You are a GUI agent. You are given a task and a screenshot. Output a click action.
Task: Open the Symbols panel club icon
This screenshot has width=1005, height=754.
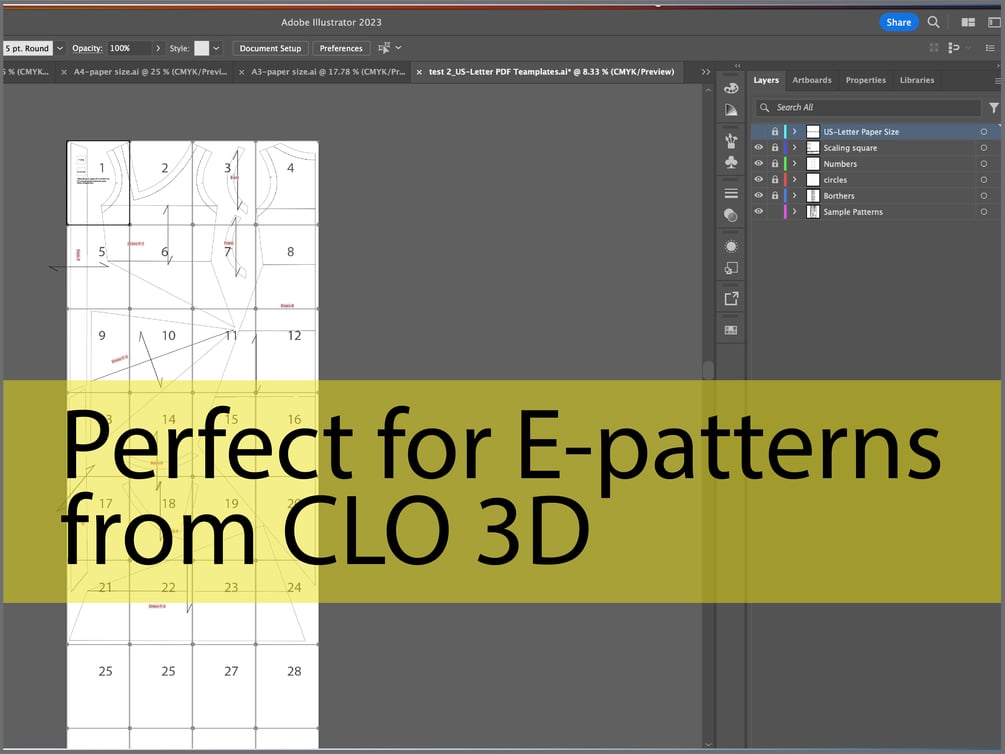point(731,162)
